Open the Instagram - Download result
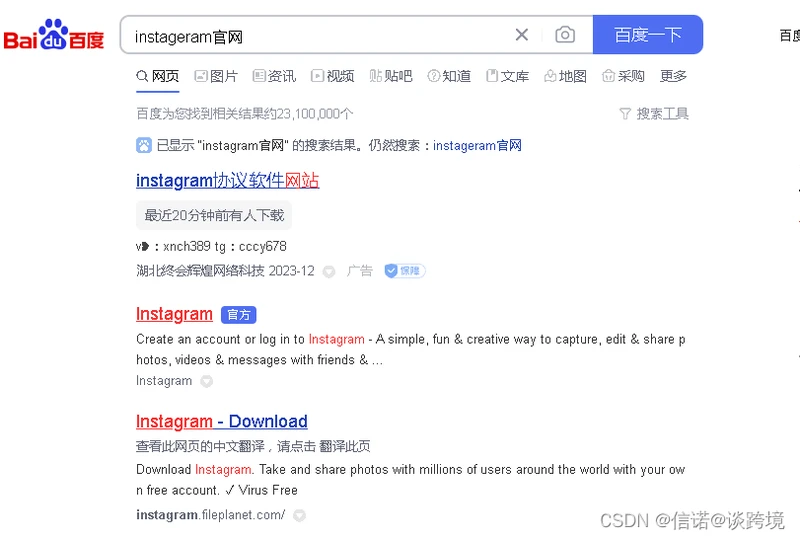This screenshot has height=540, width=800. coord(221,422)
